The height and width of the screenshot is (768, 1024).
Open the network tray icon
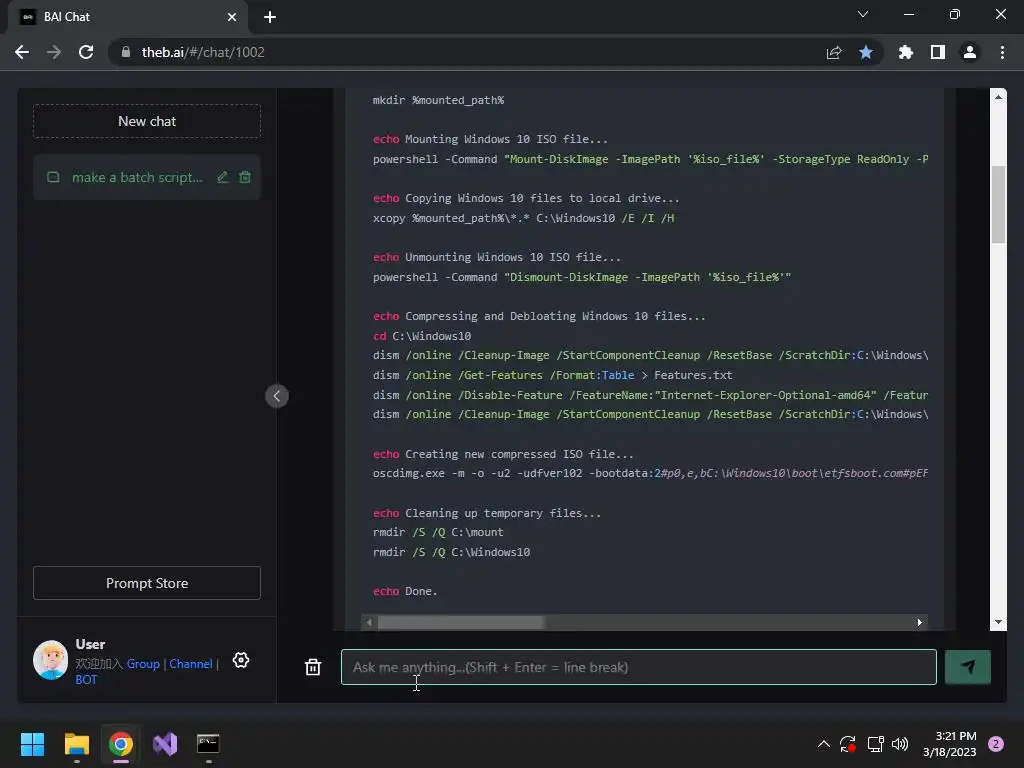[x=875, y=744]
